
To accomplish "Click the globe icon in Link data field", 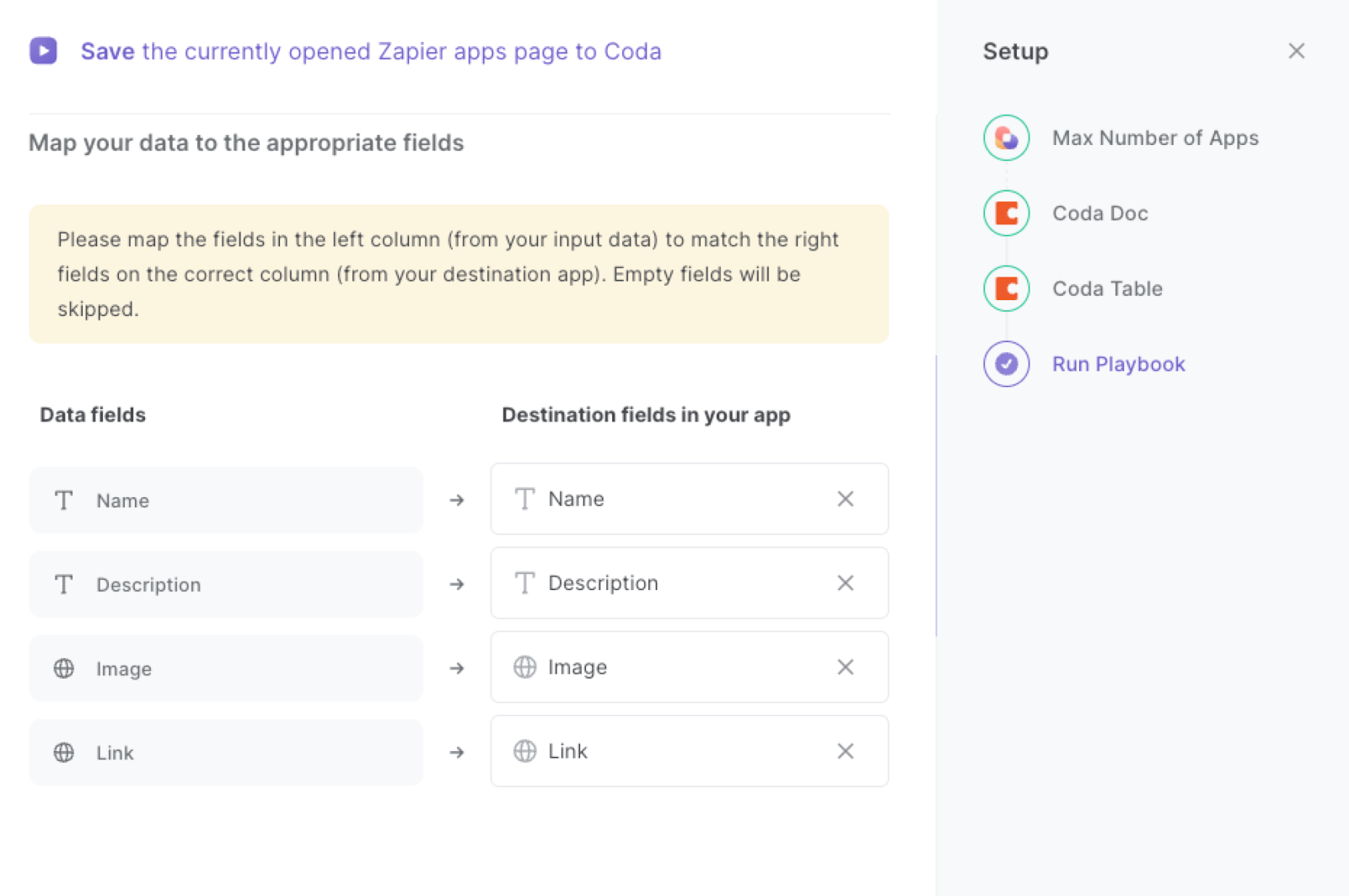I will [64, 752].
